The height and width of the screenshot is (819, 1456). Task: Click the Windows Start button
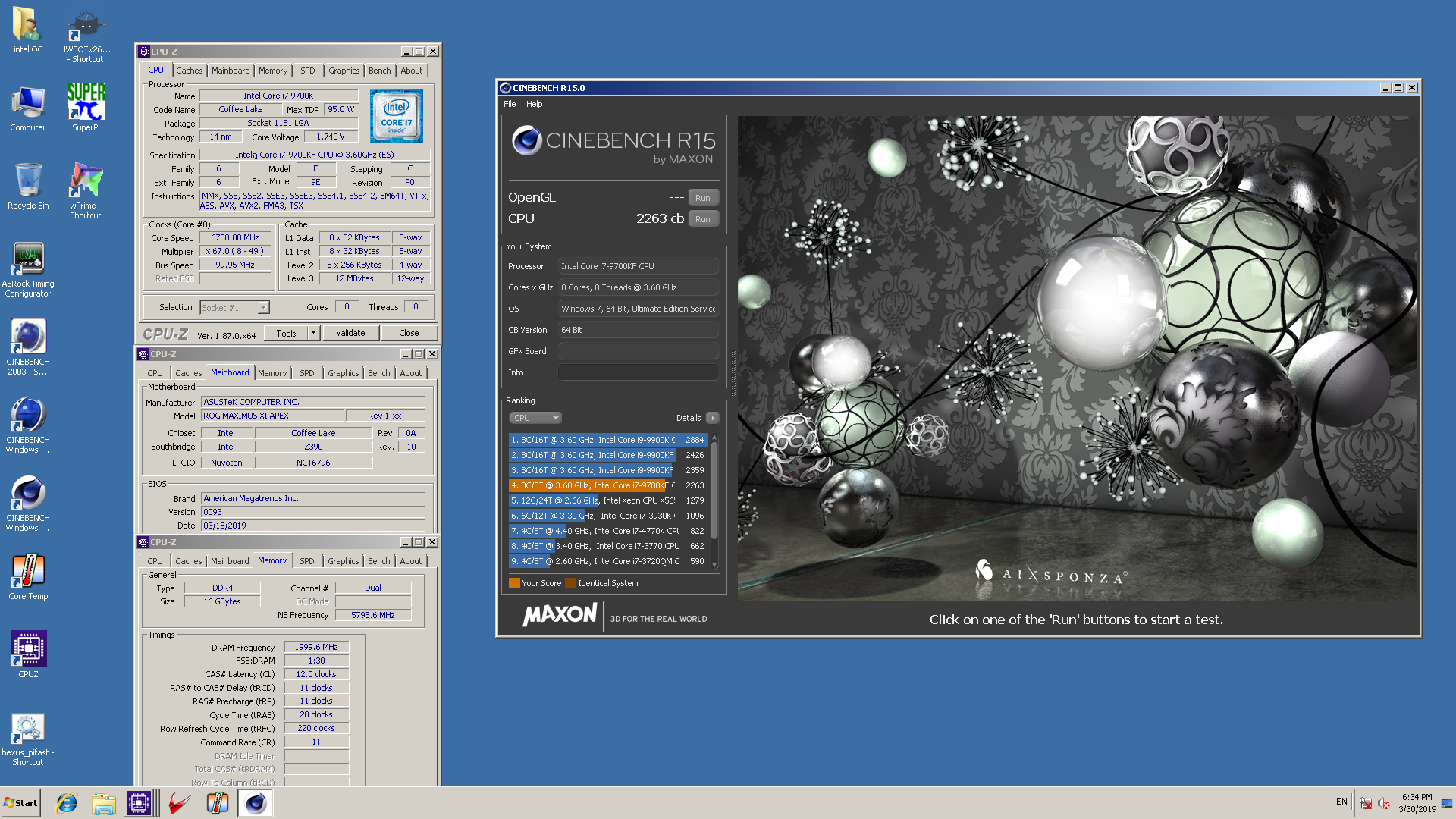[x=21, y=802]
